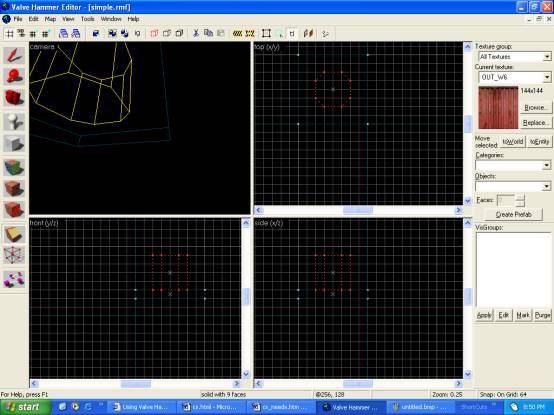Toggle 3D grid icon in toolbar
This screenshot has width=554, height=415.
click(22, 34)
